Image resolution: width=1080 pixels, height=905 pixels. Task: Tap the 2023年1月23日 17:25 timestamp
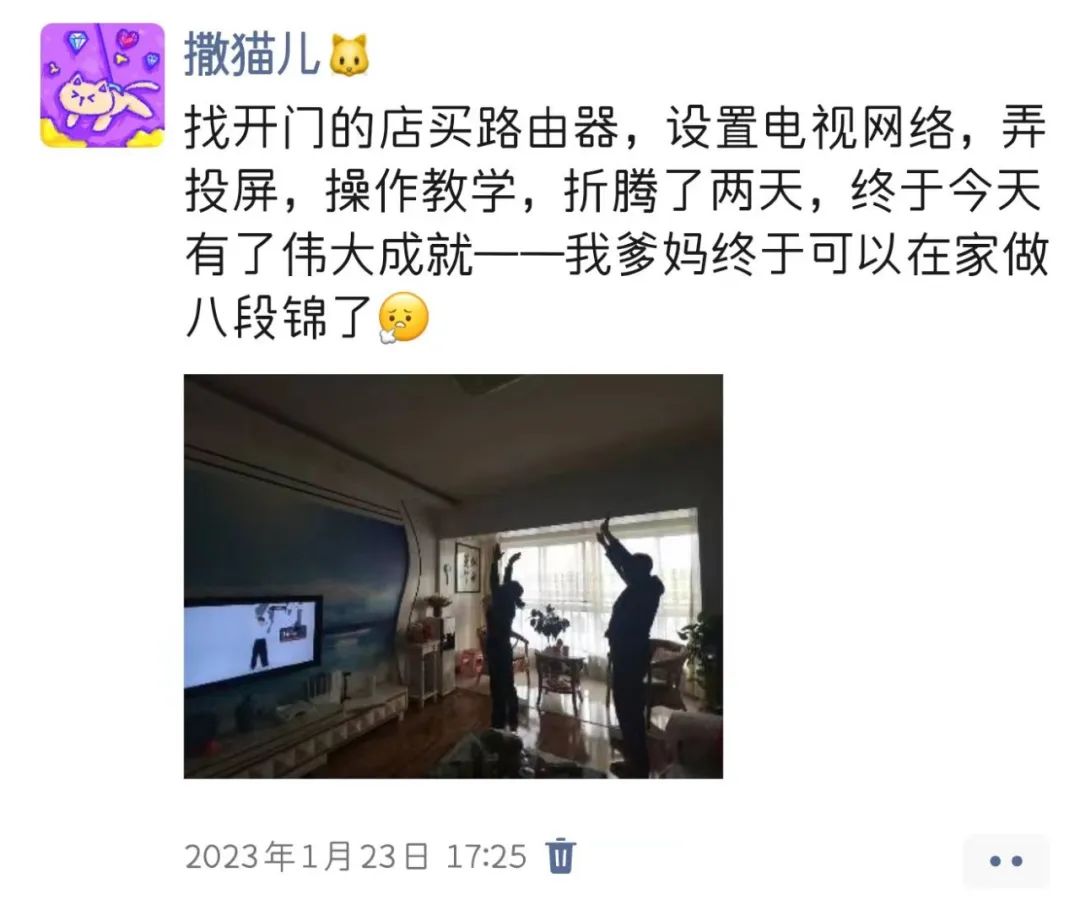[x=355, y=857]
